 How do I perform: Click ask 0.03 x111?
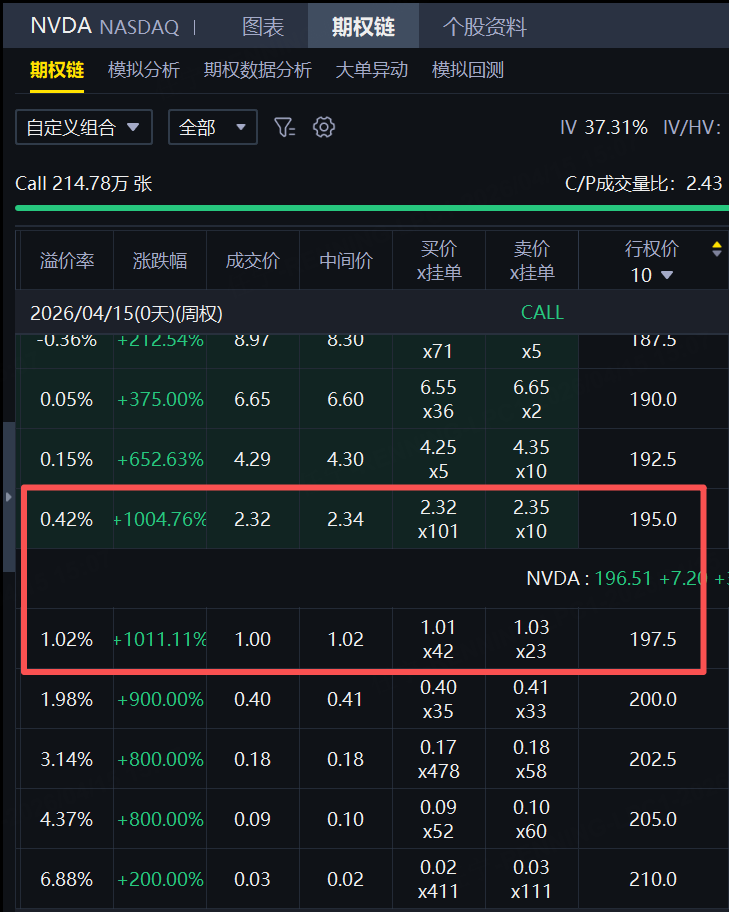(531, 879)
